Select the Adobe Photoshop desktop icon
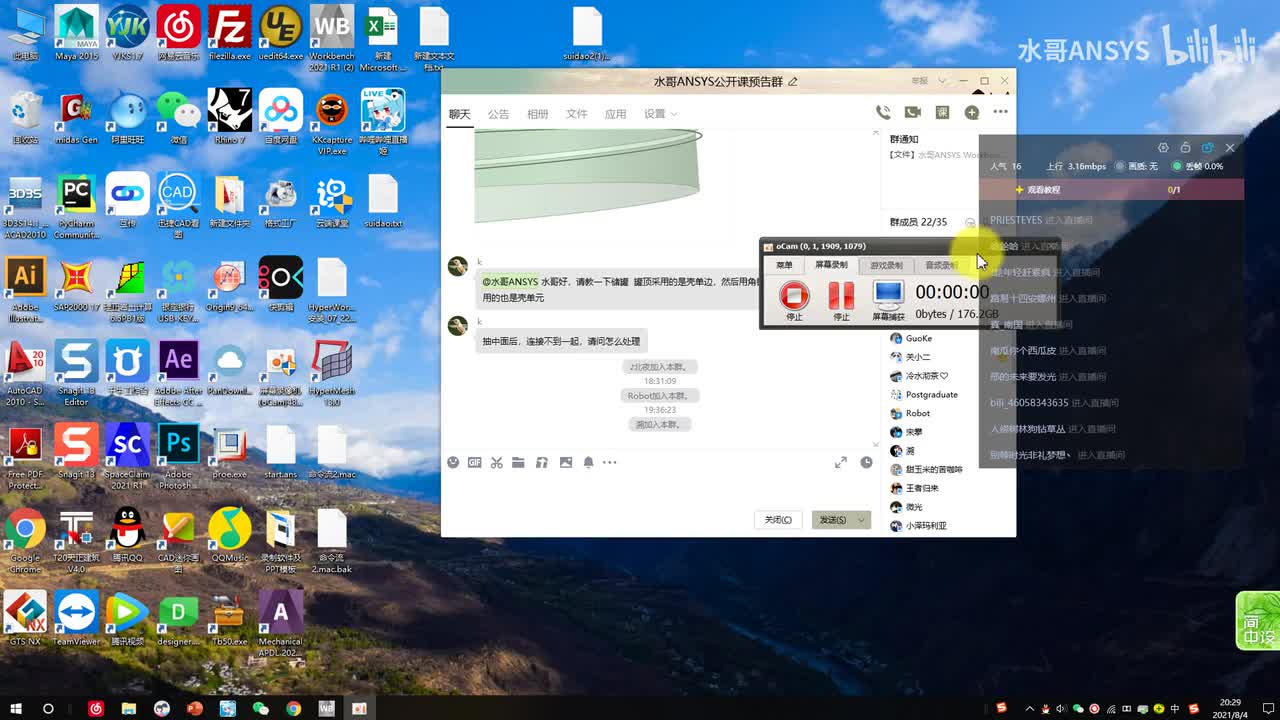Screen dimensions: 1280x720 [x=178, y=457]
